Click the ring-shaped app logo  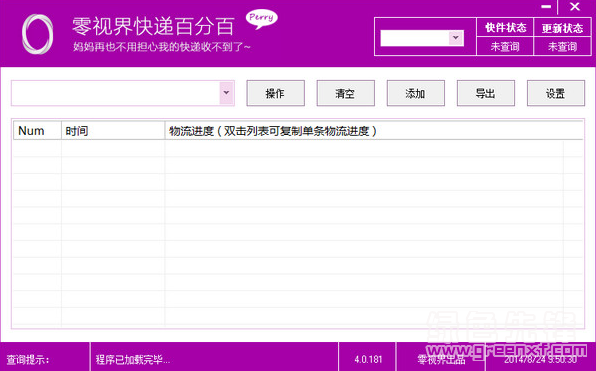(37, 34)
